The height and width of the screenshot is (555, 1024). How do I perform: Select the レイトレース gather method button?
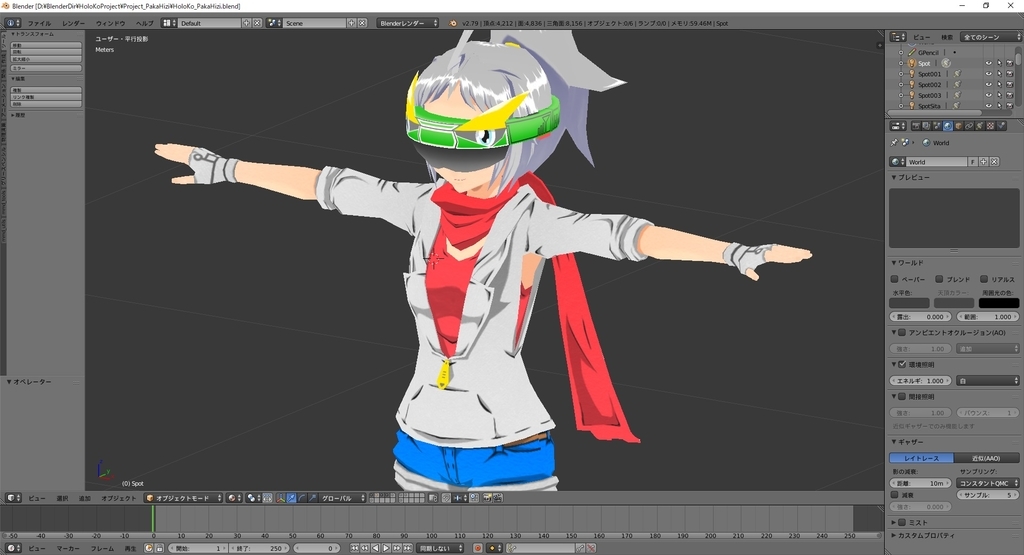point(921,458)
